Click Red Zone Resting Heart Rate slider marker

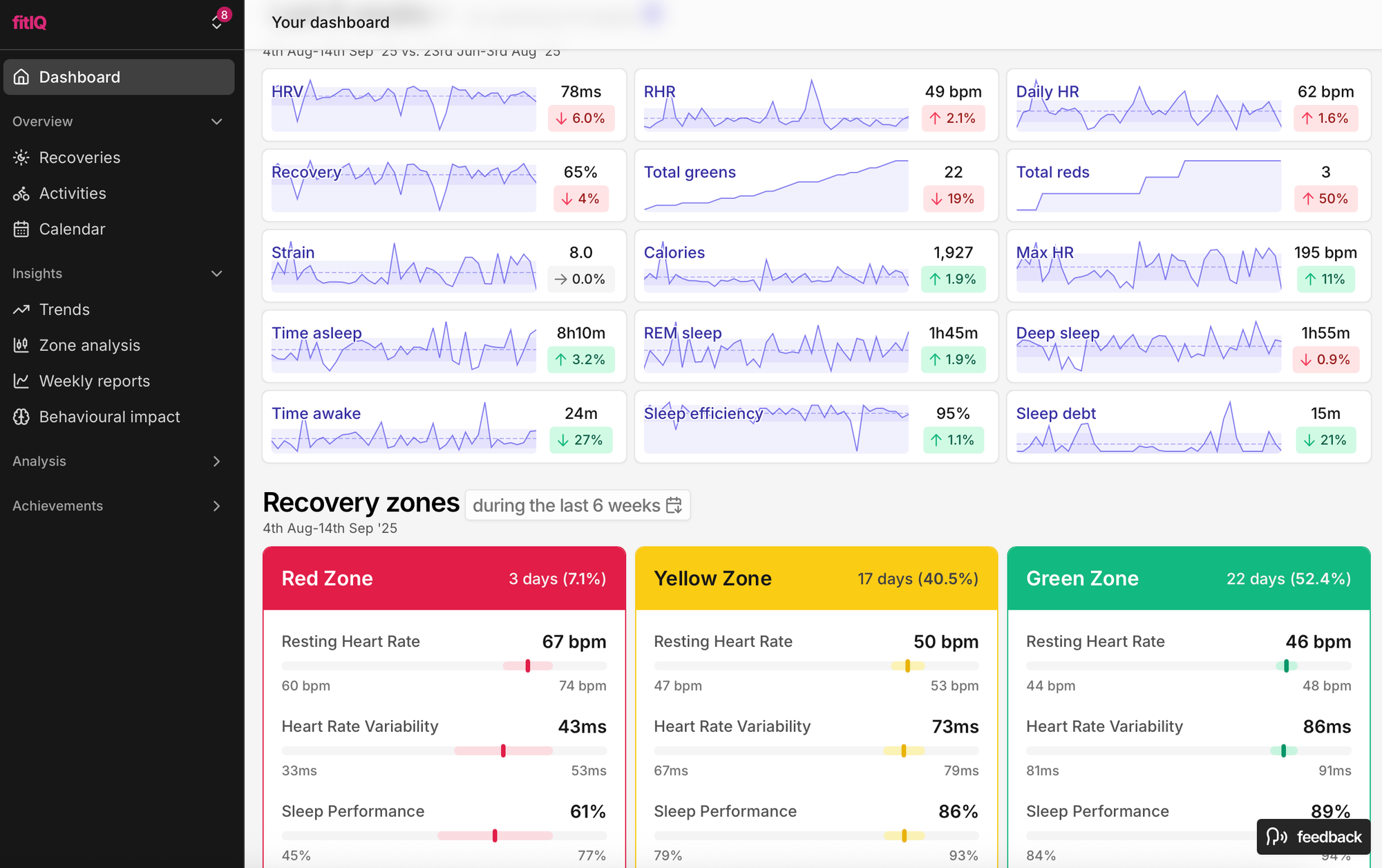528,666
